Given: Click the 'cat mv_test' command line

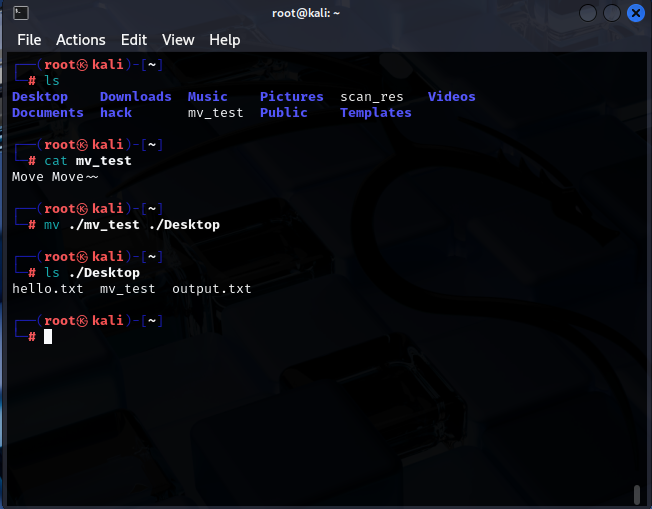Looking at the screenshot, I should pyautogui.click(x=88, y=161).
